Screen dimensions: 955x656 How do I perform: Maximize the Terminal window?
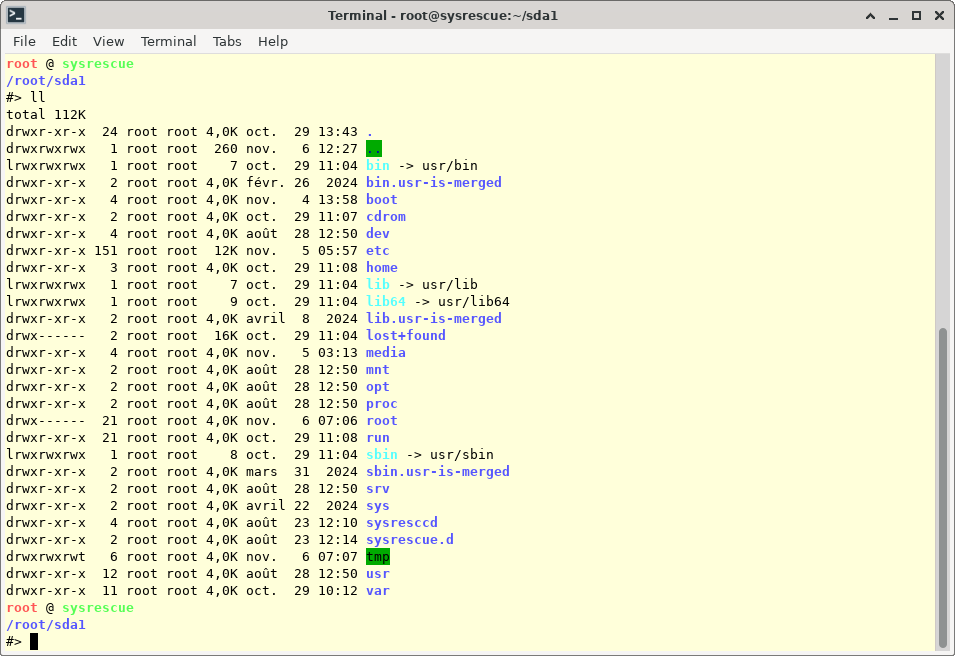(x=916, y=15)
